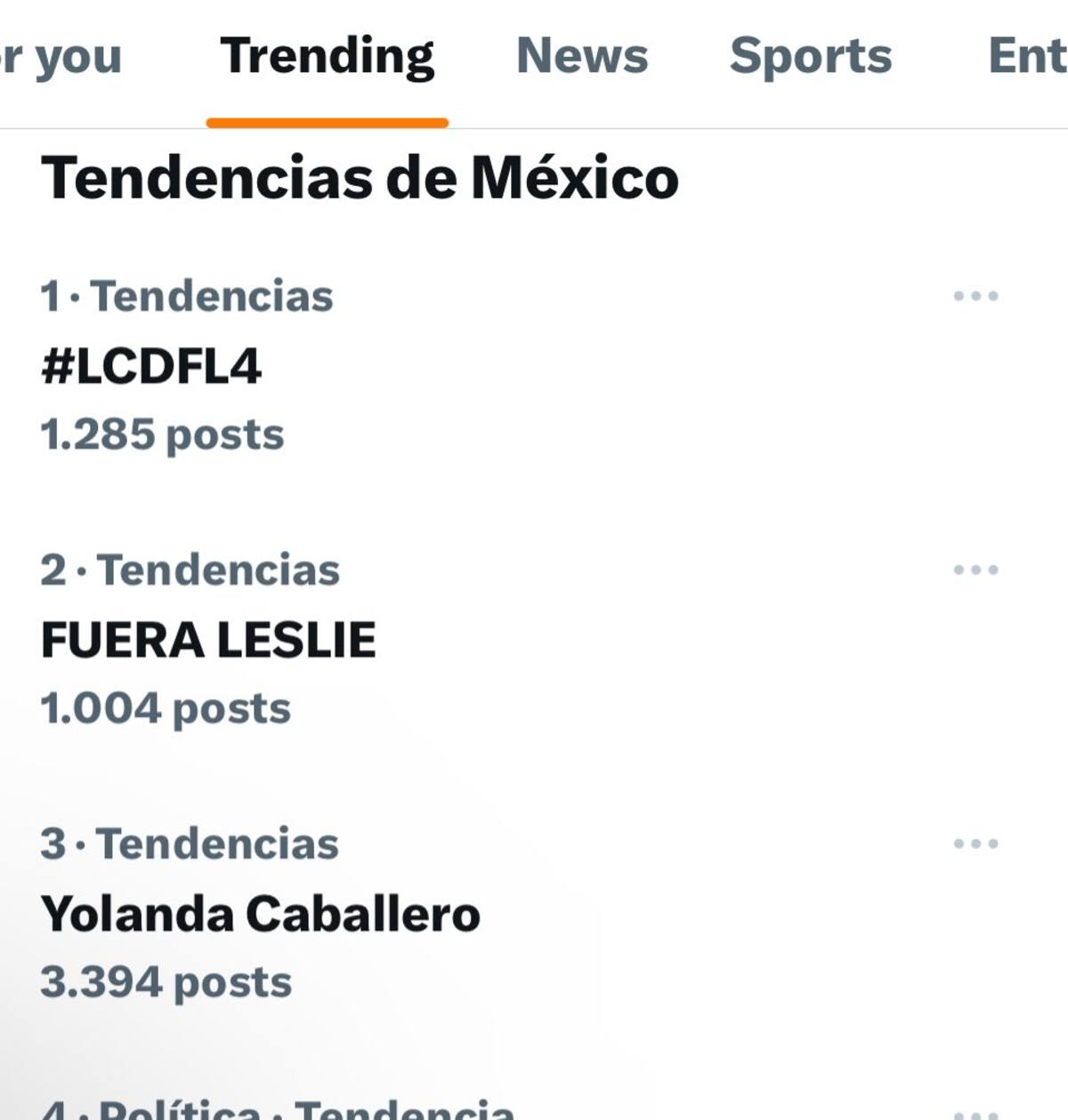Open more options for Yolanda Caballero trend
Image resolution: width=1068 pixels, height=1120 pixels.
click(975, 844)
